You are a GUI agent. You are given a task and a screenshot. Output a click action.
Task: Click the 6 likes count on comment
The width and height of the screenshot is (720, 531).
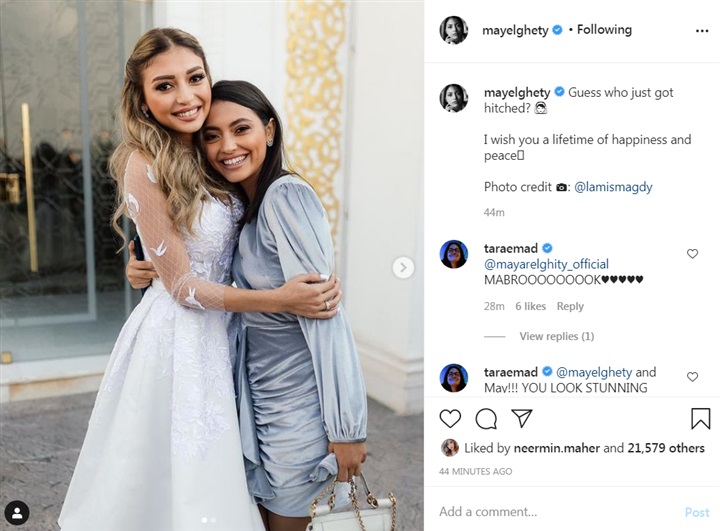pos(531,306)
